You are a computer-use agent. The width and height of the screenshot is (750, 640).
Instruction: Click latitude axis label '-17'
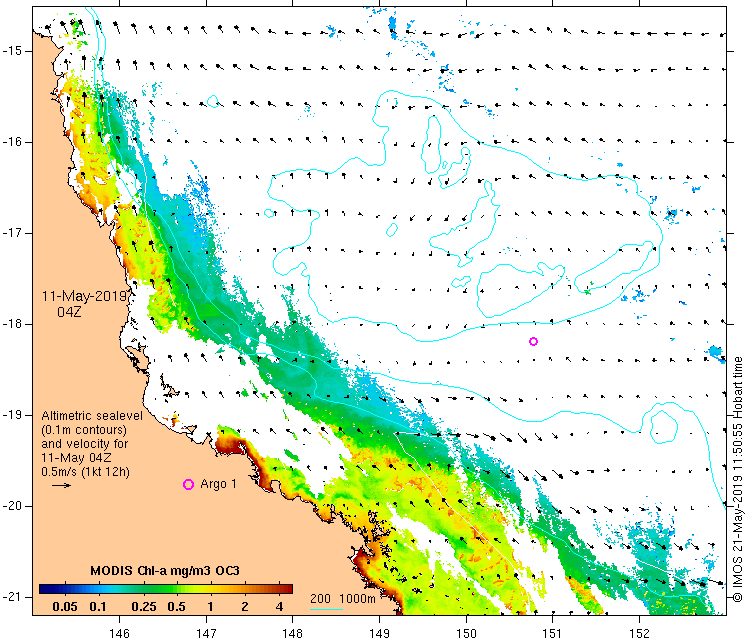tap(11, 233)
